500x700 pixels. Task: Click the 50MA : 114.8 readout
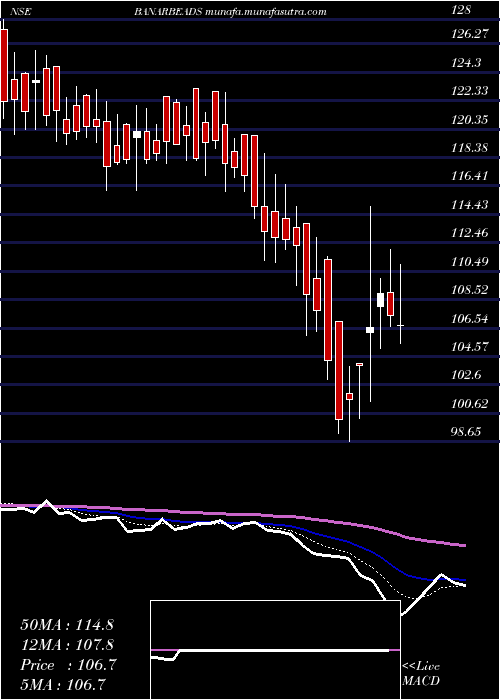(x=67, y=625)
